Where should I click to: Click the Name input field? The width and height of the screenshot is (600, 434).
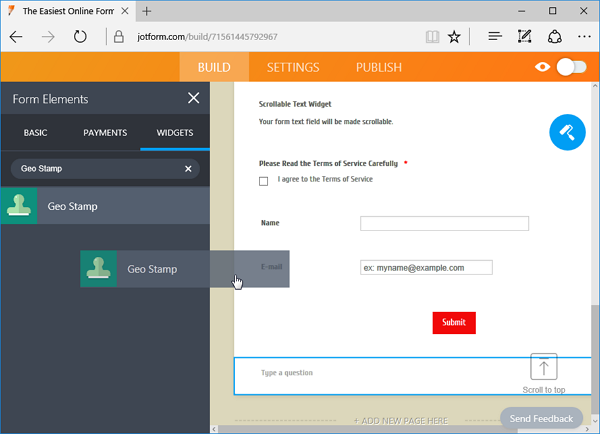click(444, 223)
